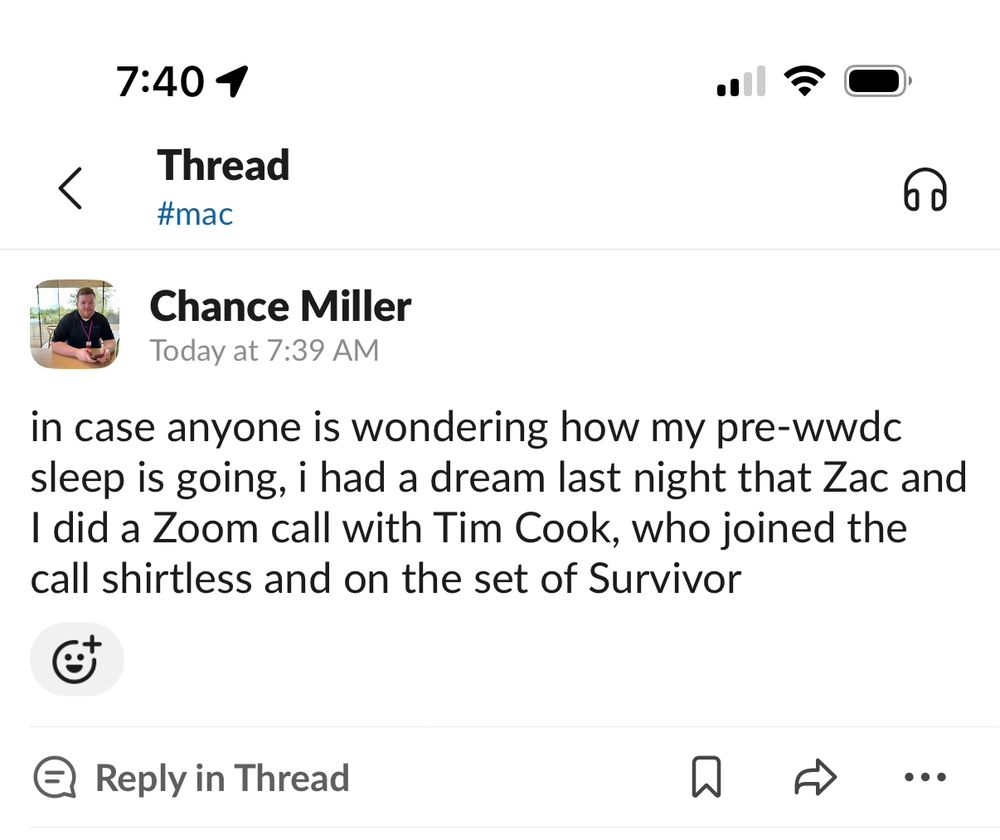Tap Chance Miller's display name
Viewport: 1000px width, 840px height.
click(x=280, y=307)
